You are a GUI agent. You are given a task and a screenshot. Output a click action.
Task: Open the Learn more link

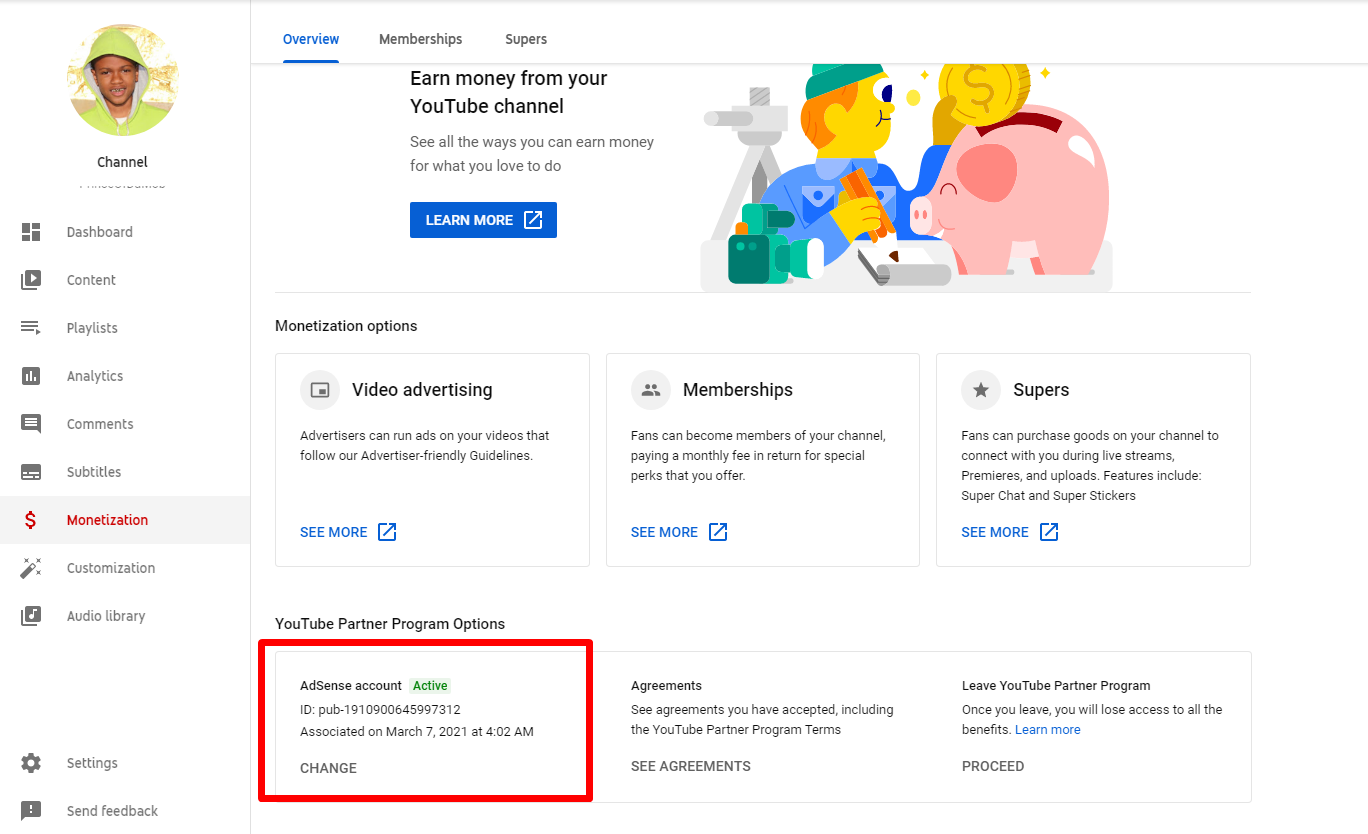1048,730
